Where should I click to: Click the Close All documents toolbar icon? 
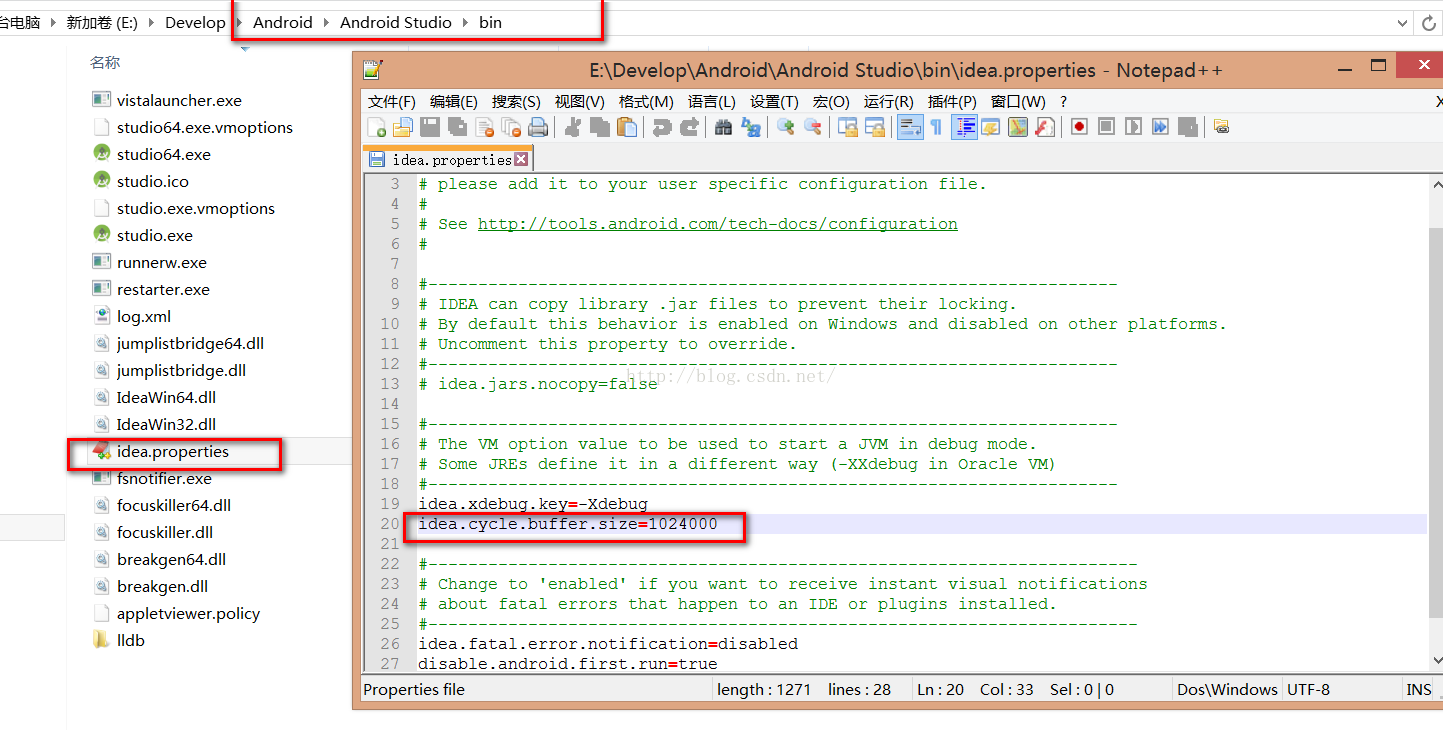pos(511,127)
